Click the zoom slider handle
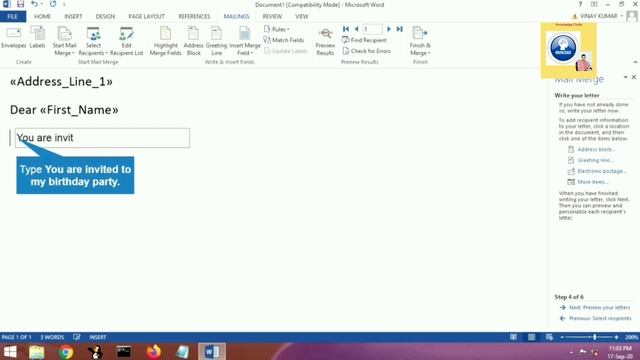This screenshot has height=360, width=640. click(x=595, y=337)
